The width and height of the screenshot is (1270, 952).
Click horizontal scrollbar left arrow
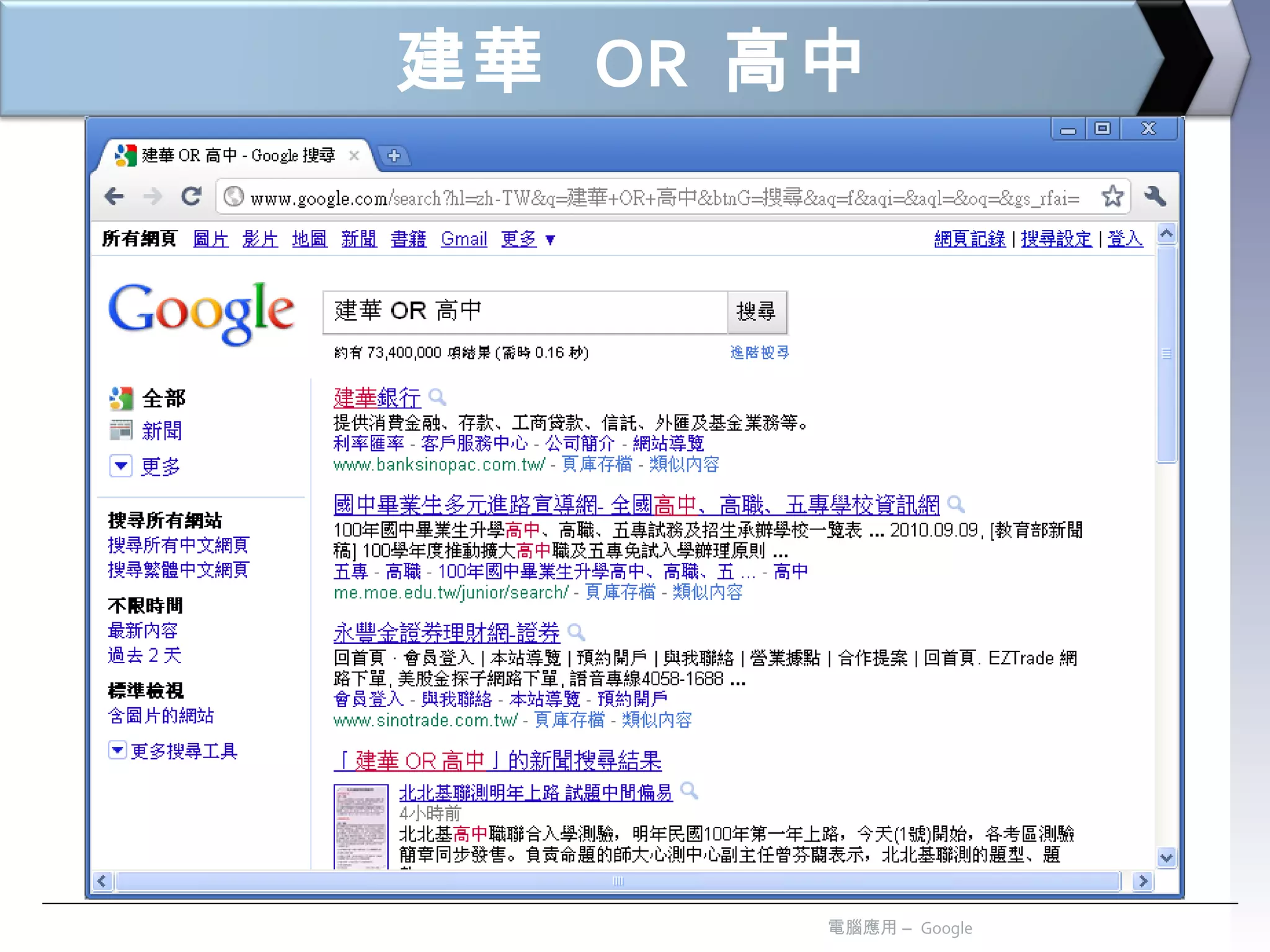(x=102, y=881)
